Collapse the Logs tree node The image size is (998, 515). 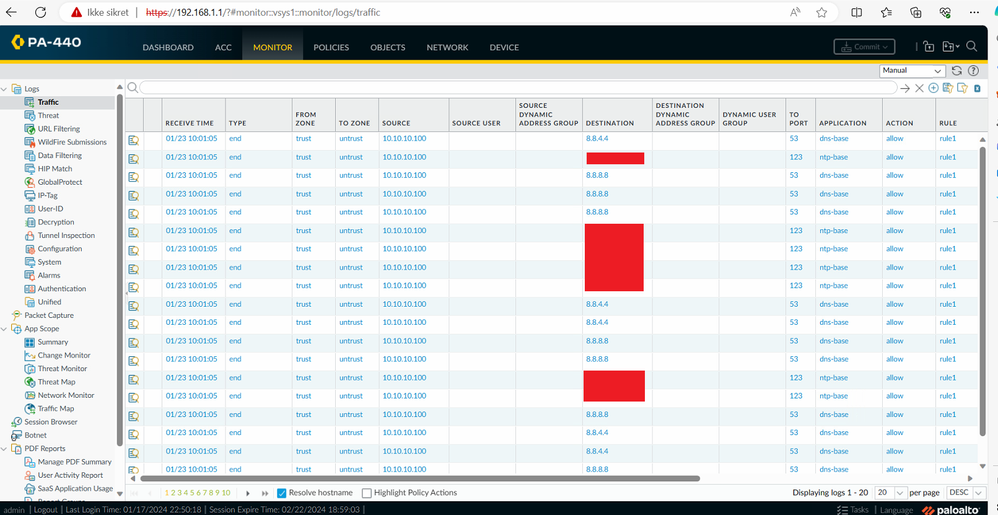click(6, 89)
